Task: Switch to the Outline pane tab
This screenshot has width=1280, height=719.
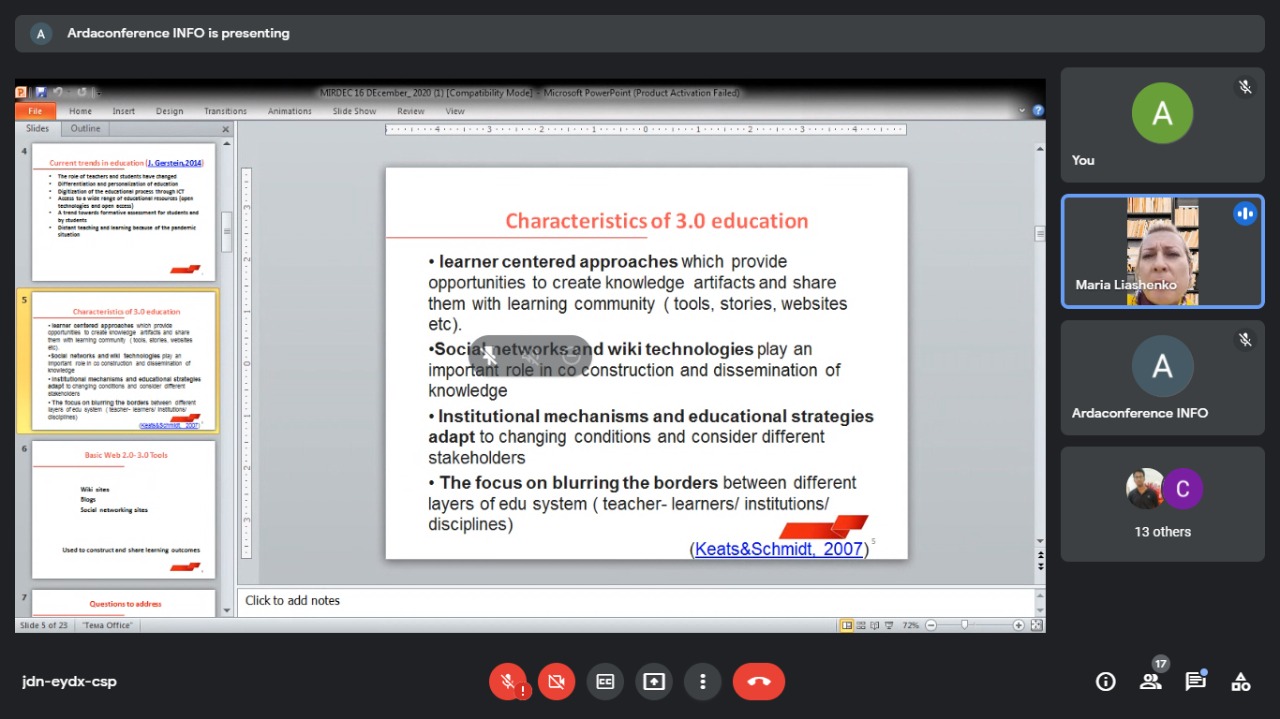Action: click(85, 128)
